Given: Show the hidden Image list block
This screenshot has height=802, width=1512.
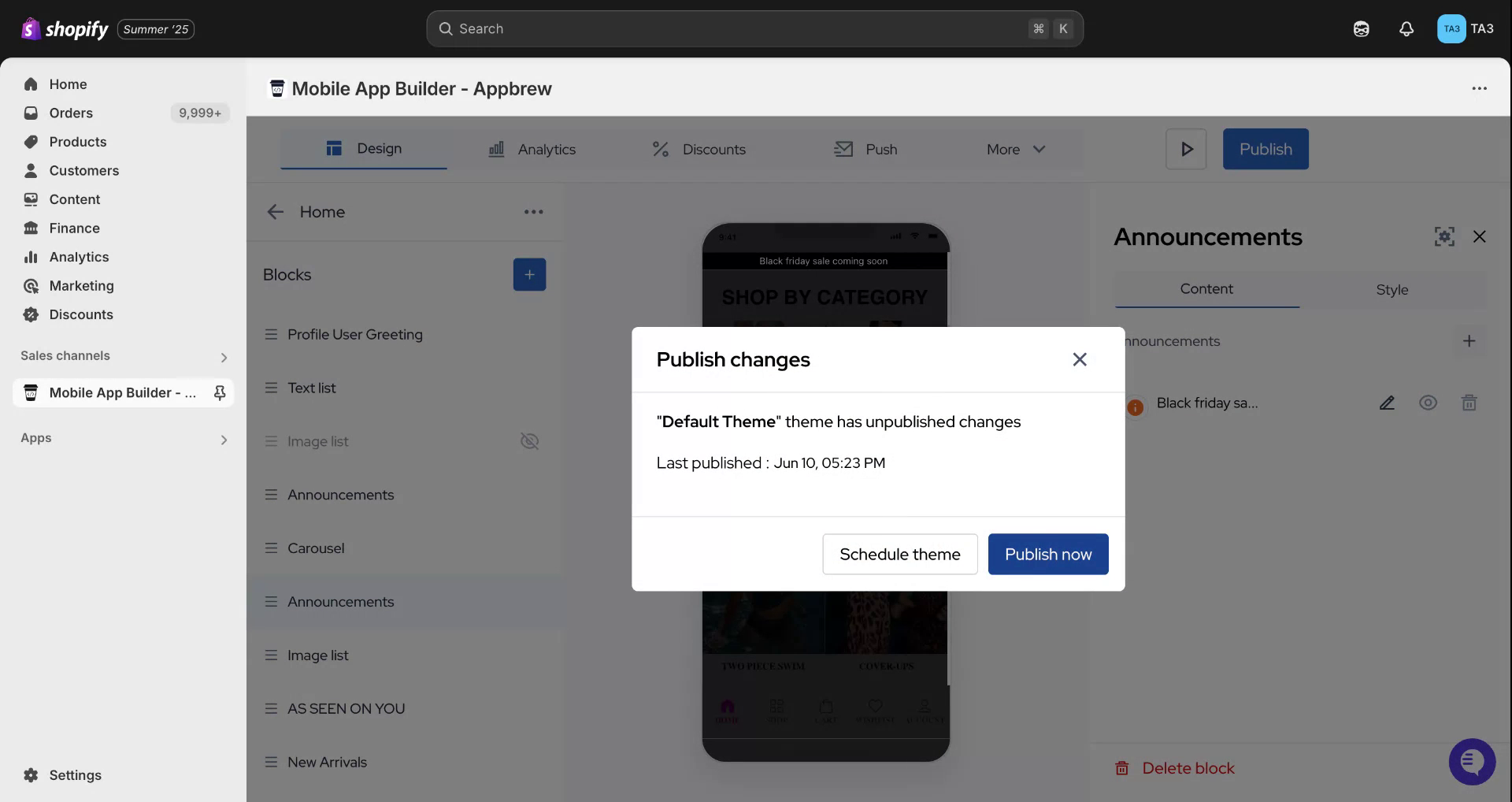Looking at the screenshot, I should click(x=529, y=441).
